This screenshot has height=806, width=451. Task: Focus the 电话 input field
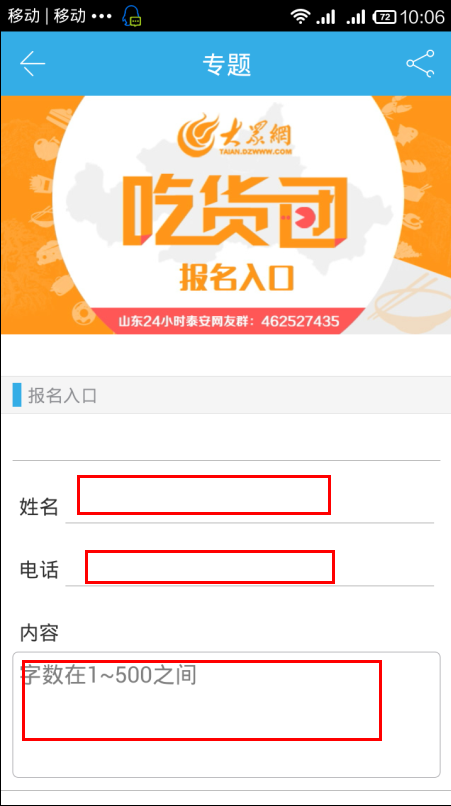250,567
